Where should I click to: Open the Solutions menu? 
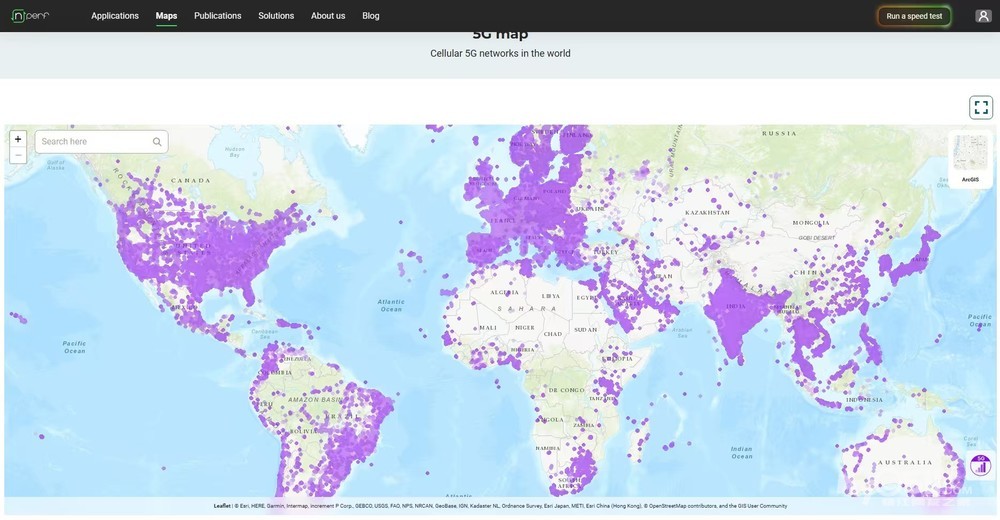(276, 16)
